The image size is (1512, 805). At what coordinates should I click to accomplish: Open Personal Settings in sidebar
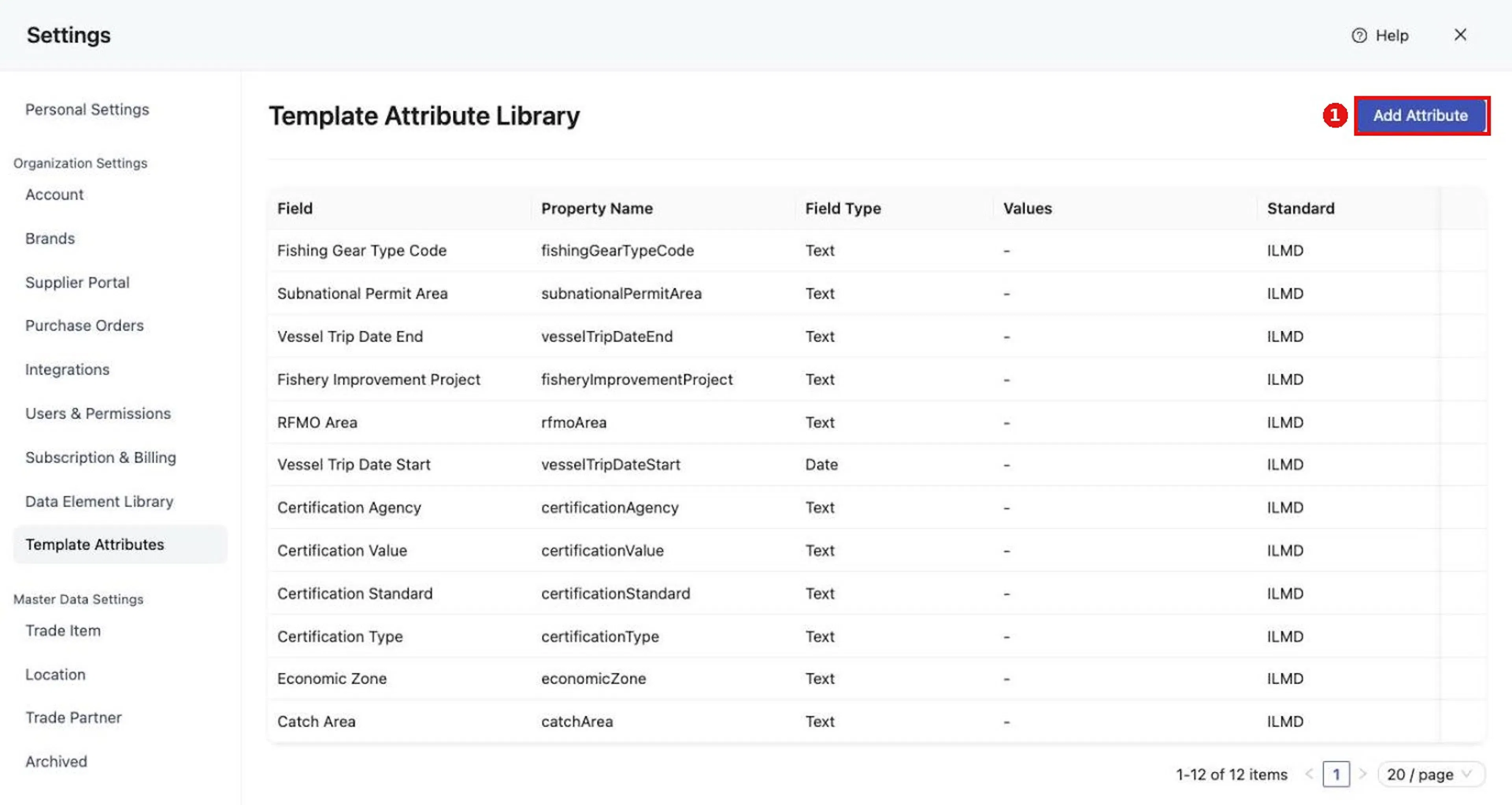[x=87, y=110]
